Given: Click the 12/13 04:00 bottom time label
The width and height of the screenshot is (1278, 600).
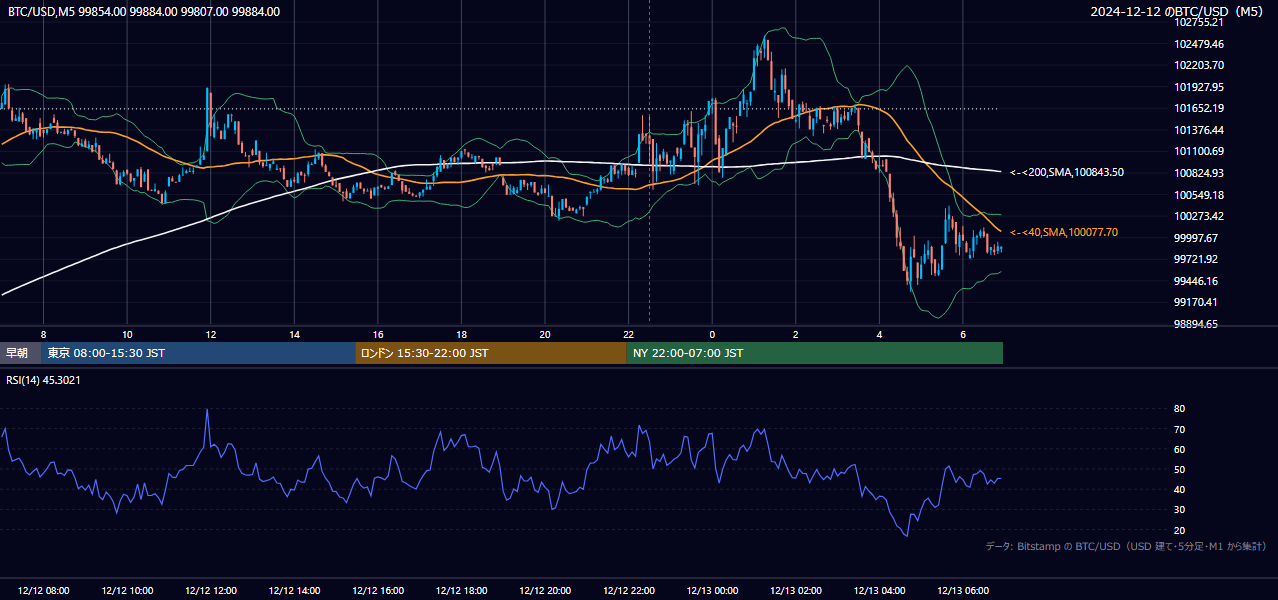Looking at the screenshot, I should 880,591.
